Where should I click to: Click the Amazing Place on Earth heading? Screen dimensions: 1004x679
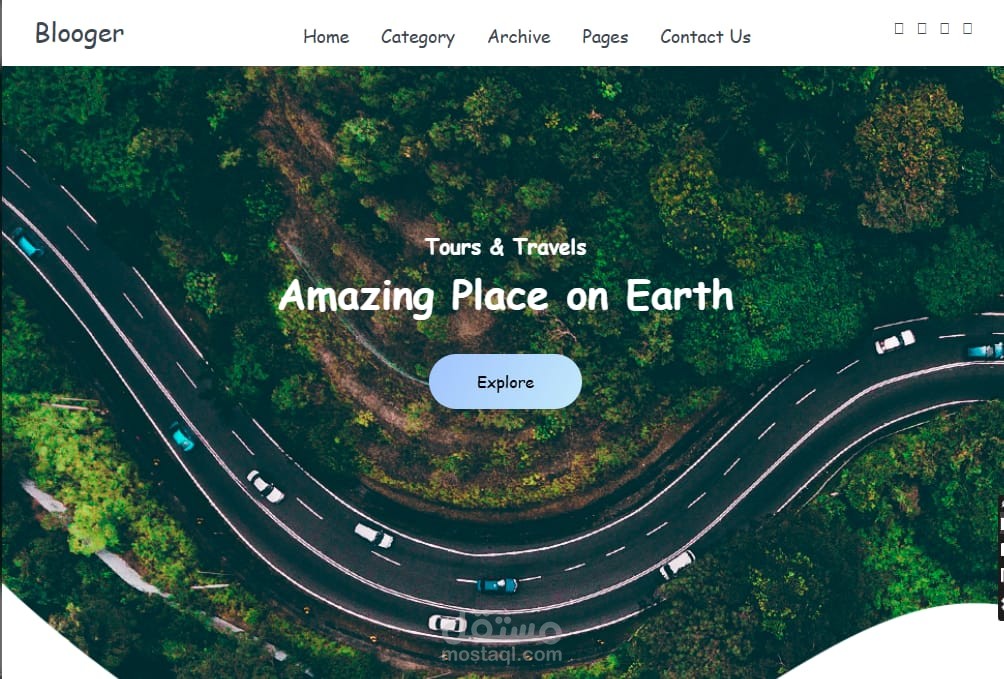click(x=506, y=296)
